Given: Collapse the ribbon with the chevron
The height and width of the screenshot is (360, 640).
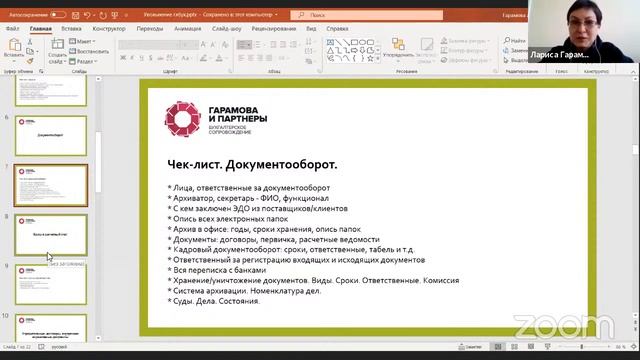Looking at the screenshot, I should coord(633,71).
